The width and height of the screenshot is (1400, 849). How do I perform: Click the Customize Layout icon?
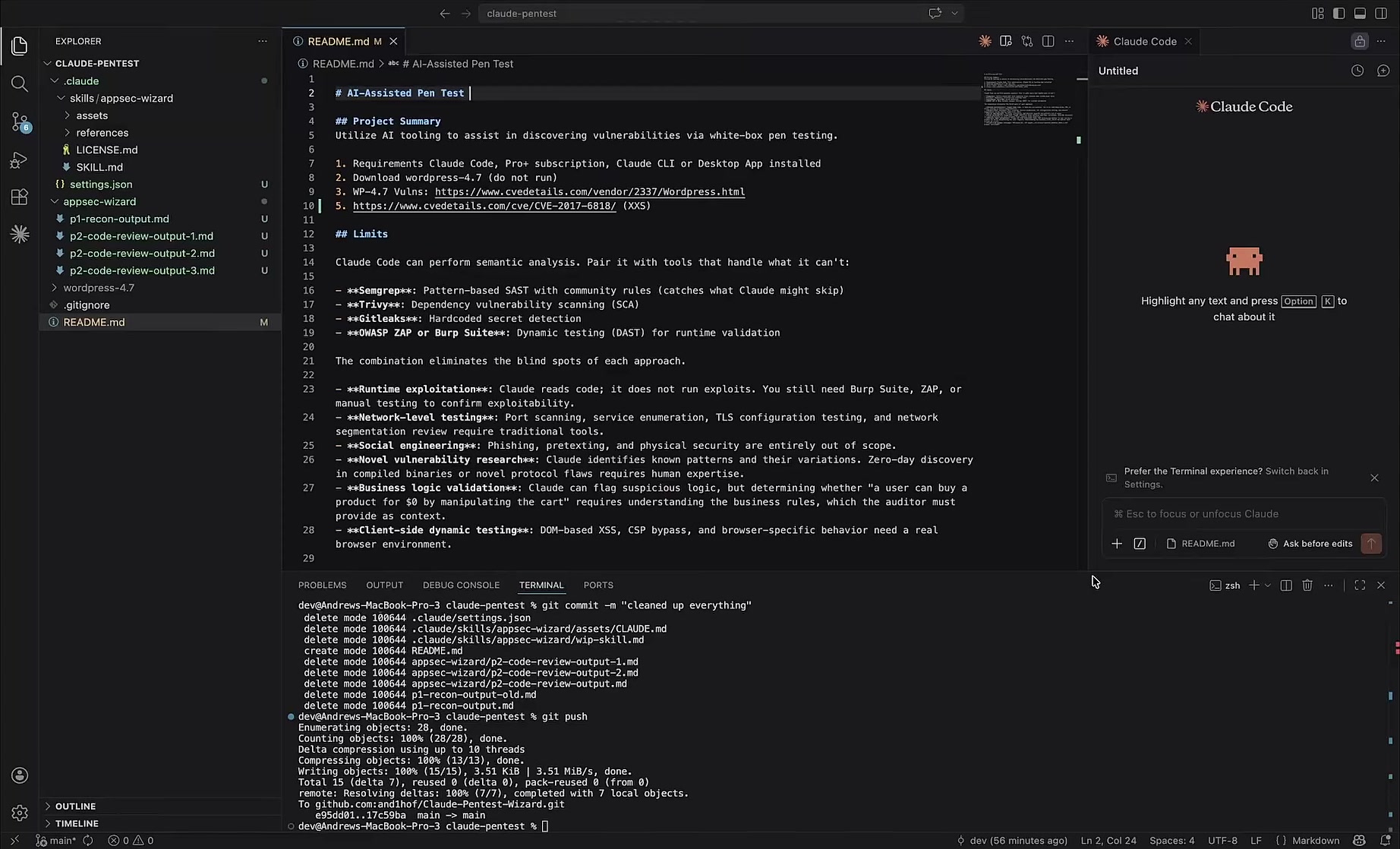tap(1317, 14)
